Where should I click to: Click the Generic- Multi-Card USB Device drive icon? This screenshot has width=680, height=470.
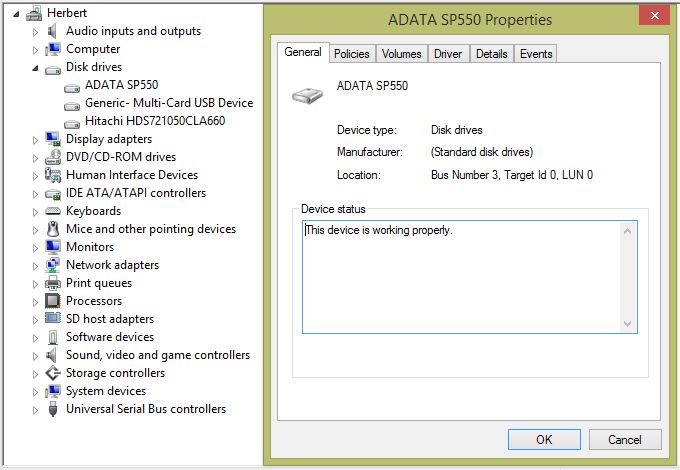click(x=72, y=105)
